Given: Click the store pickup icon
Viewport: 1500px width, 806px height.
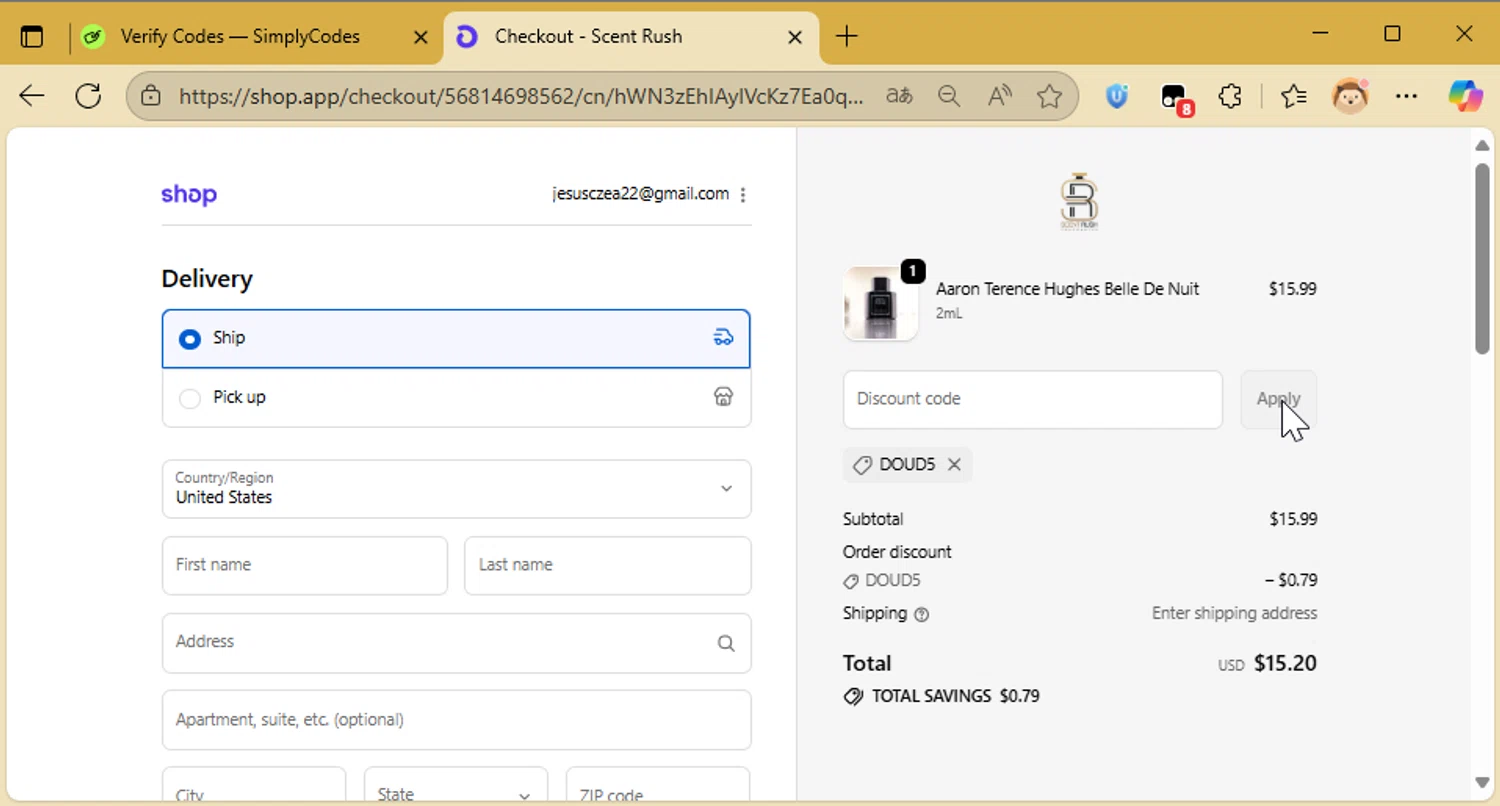Looking at the screenshot, I should point(723,397).
